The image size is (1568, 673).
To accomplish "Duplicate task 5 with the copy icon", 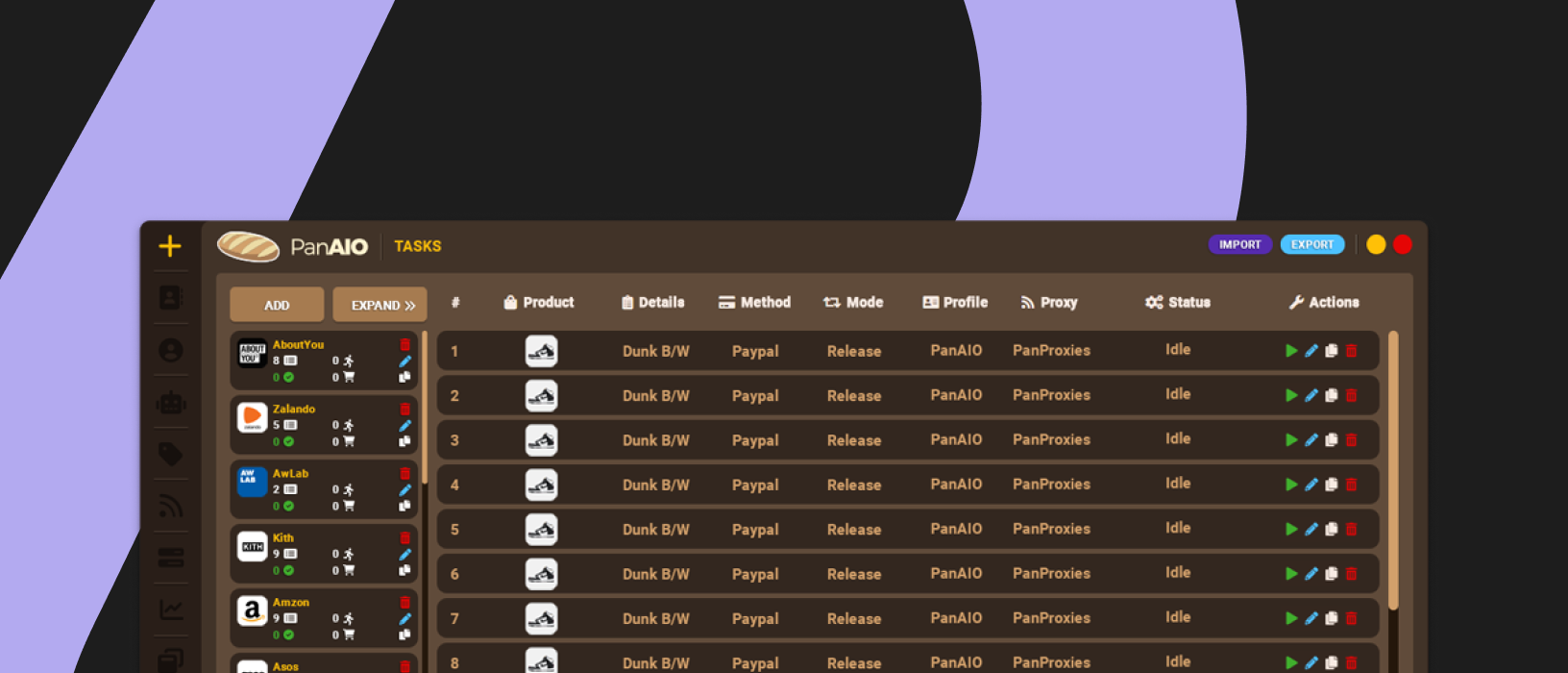I will [x=1332, y=530].
